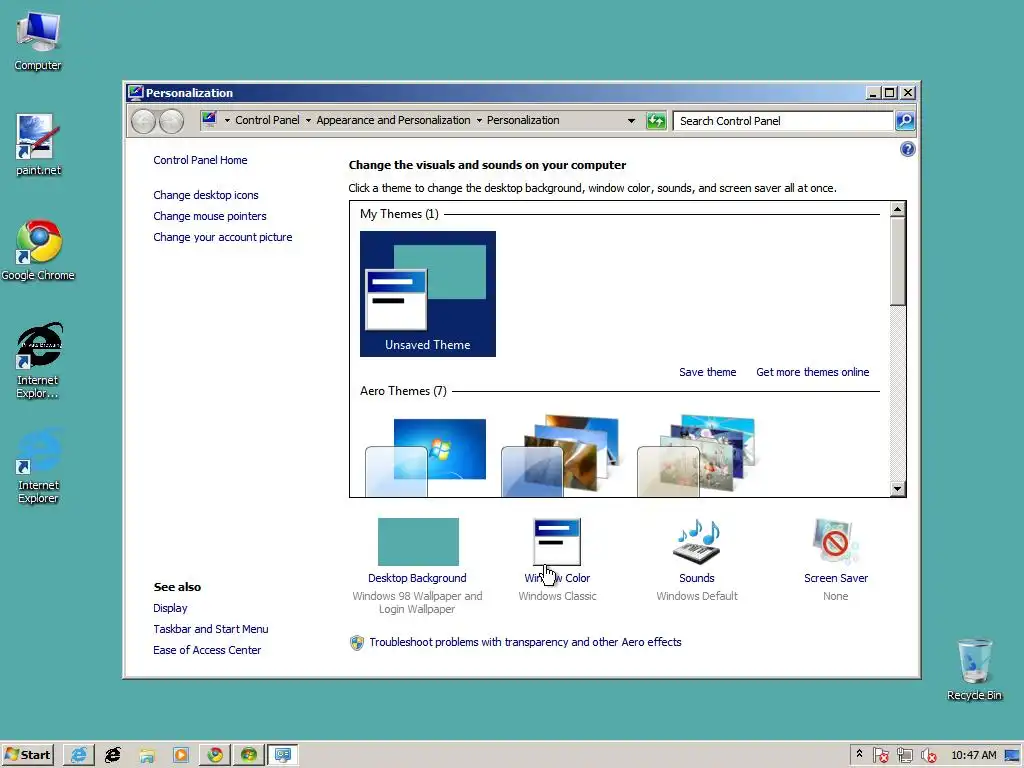This screenshot has height=768, width=1024.
Task: Open Desktop Background teal swatch
Action: tap(418, 541)
